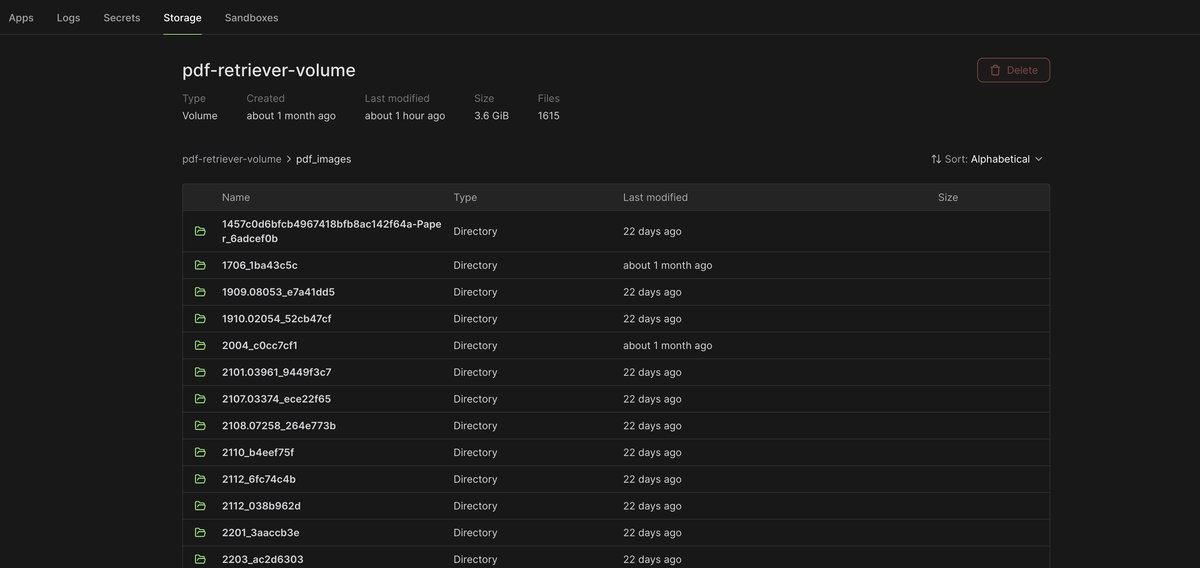Screen dimensions: 1200x568
Task: Open the Sort: Alphabetical dropdown
Action: [x=999, y=159]
